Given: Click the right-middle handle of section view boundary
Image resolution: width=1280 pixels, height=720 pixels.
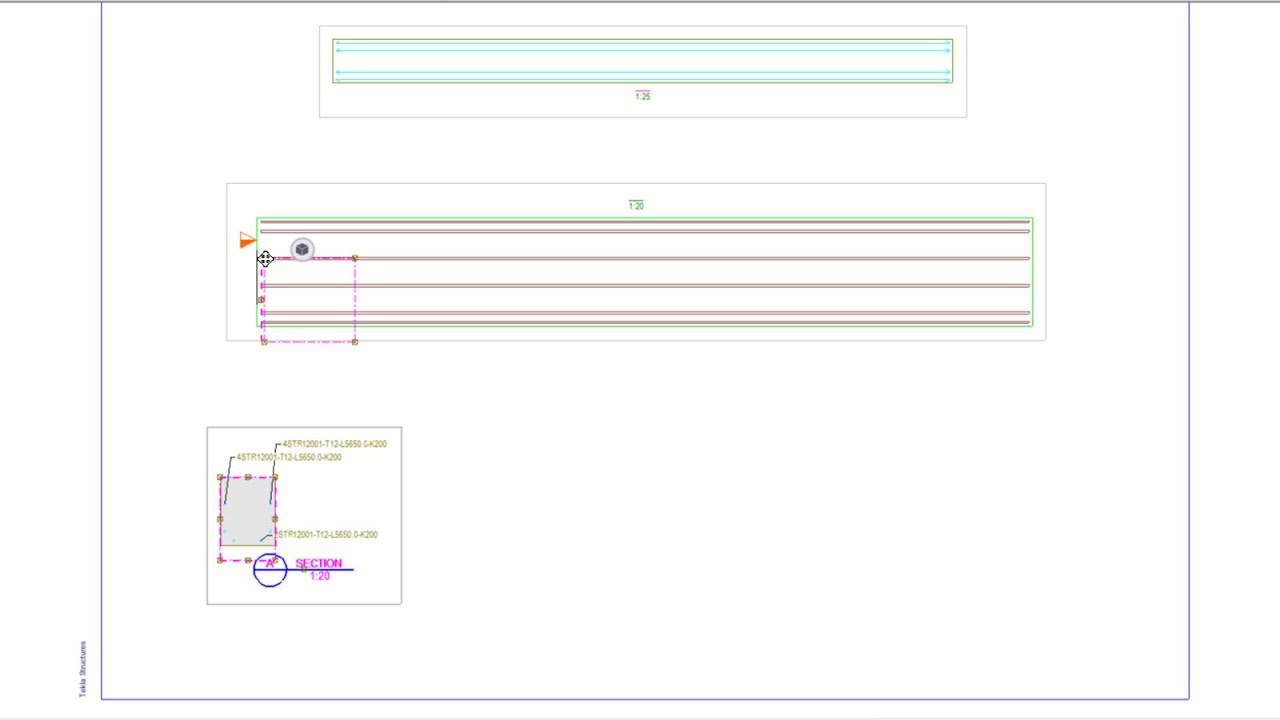Looking at the screenshot, I should pos(275,518).
